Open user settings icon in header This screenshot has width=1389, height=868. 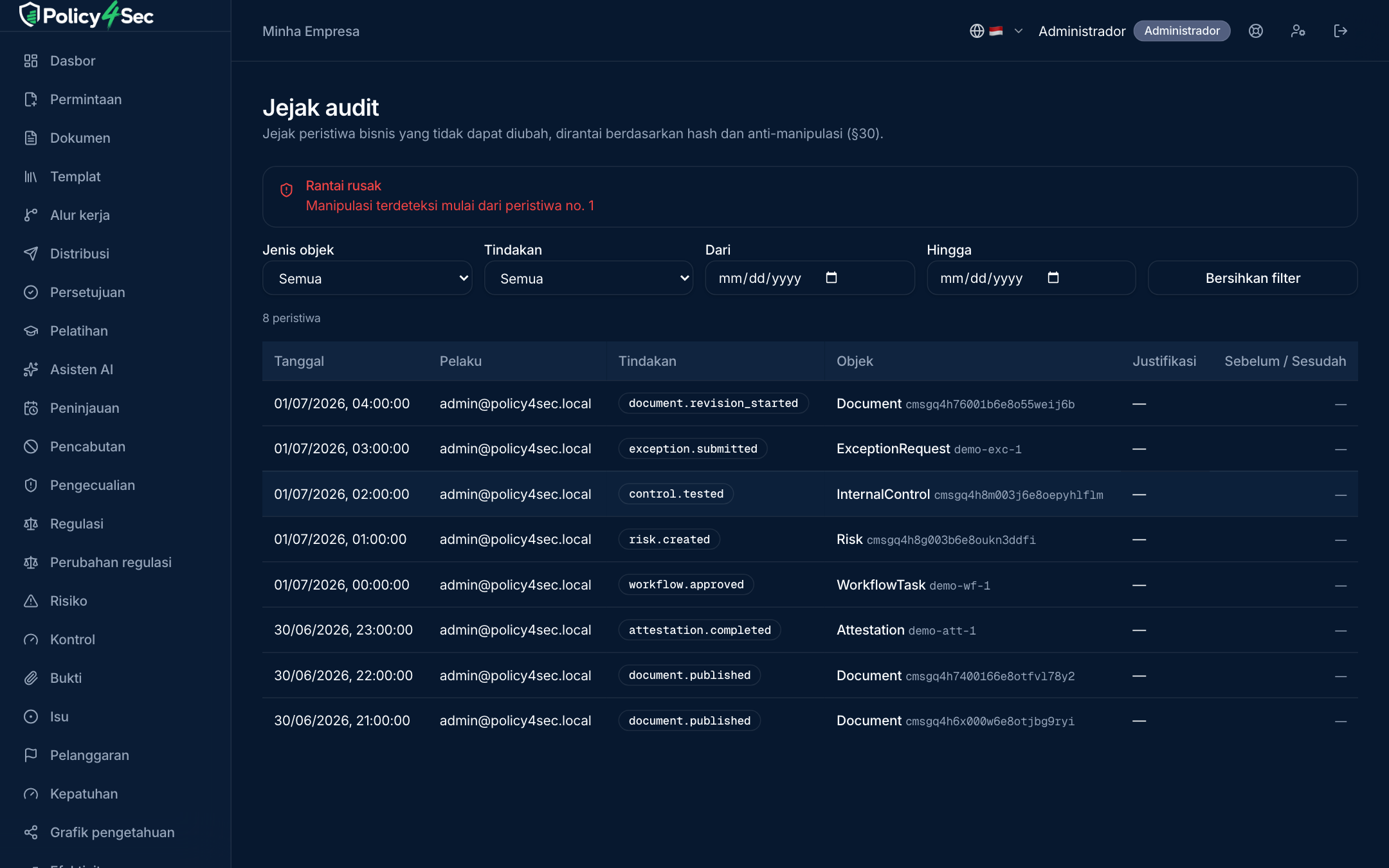click(x=1298, y=31)
